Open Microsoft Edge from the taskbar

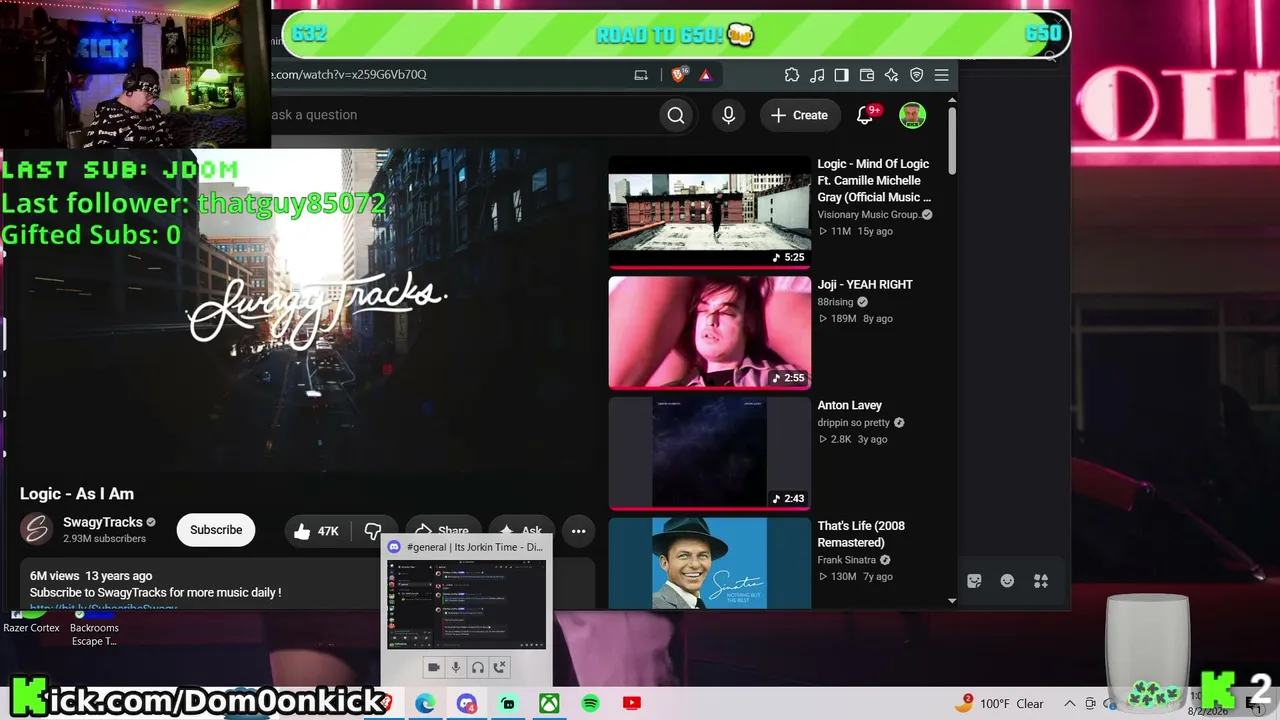tap(425, 704)
